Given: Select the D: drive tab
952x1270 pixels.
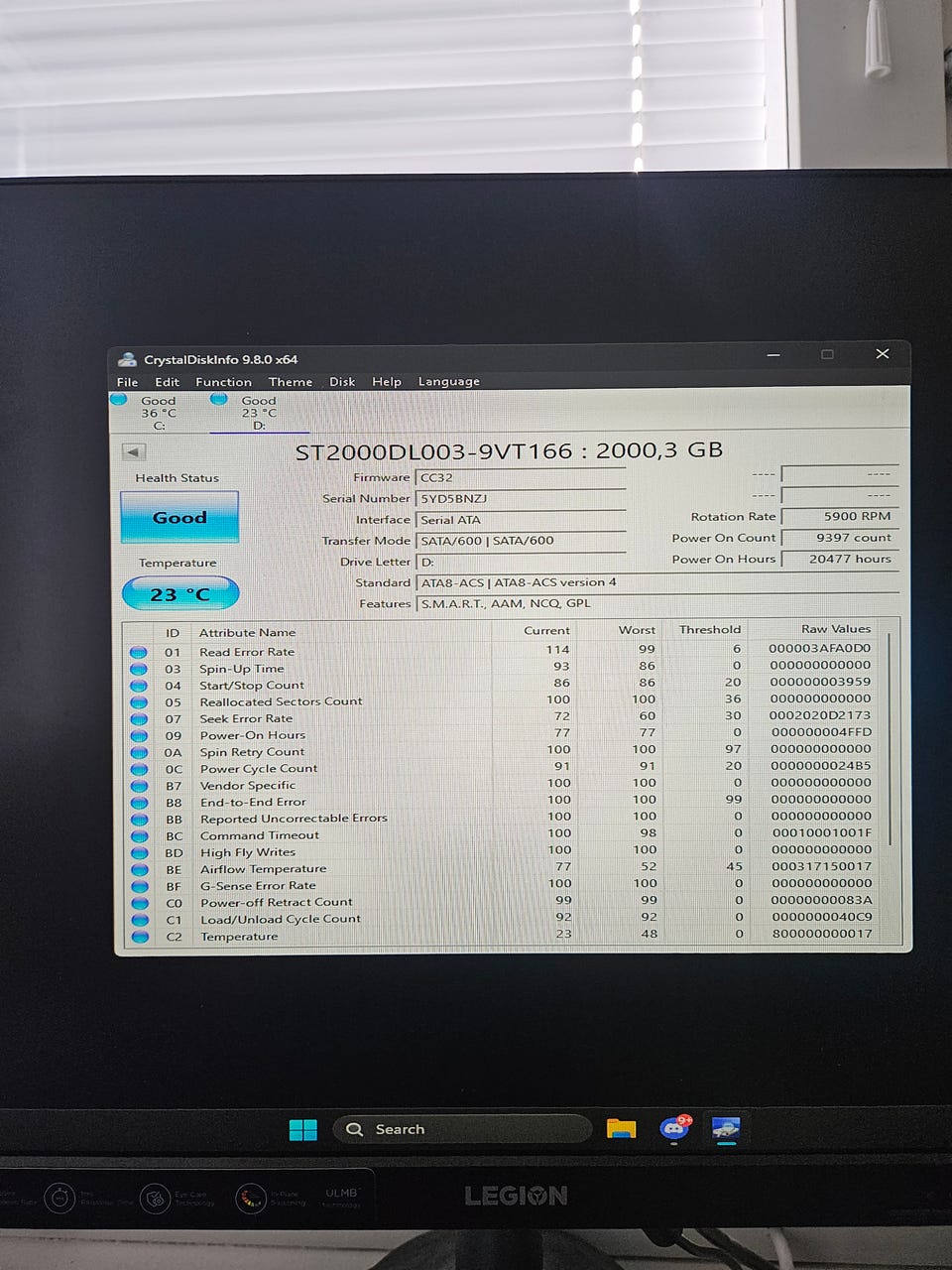Looking at the screenshot, I should (x=258, y=413).
